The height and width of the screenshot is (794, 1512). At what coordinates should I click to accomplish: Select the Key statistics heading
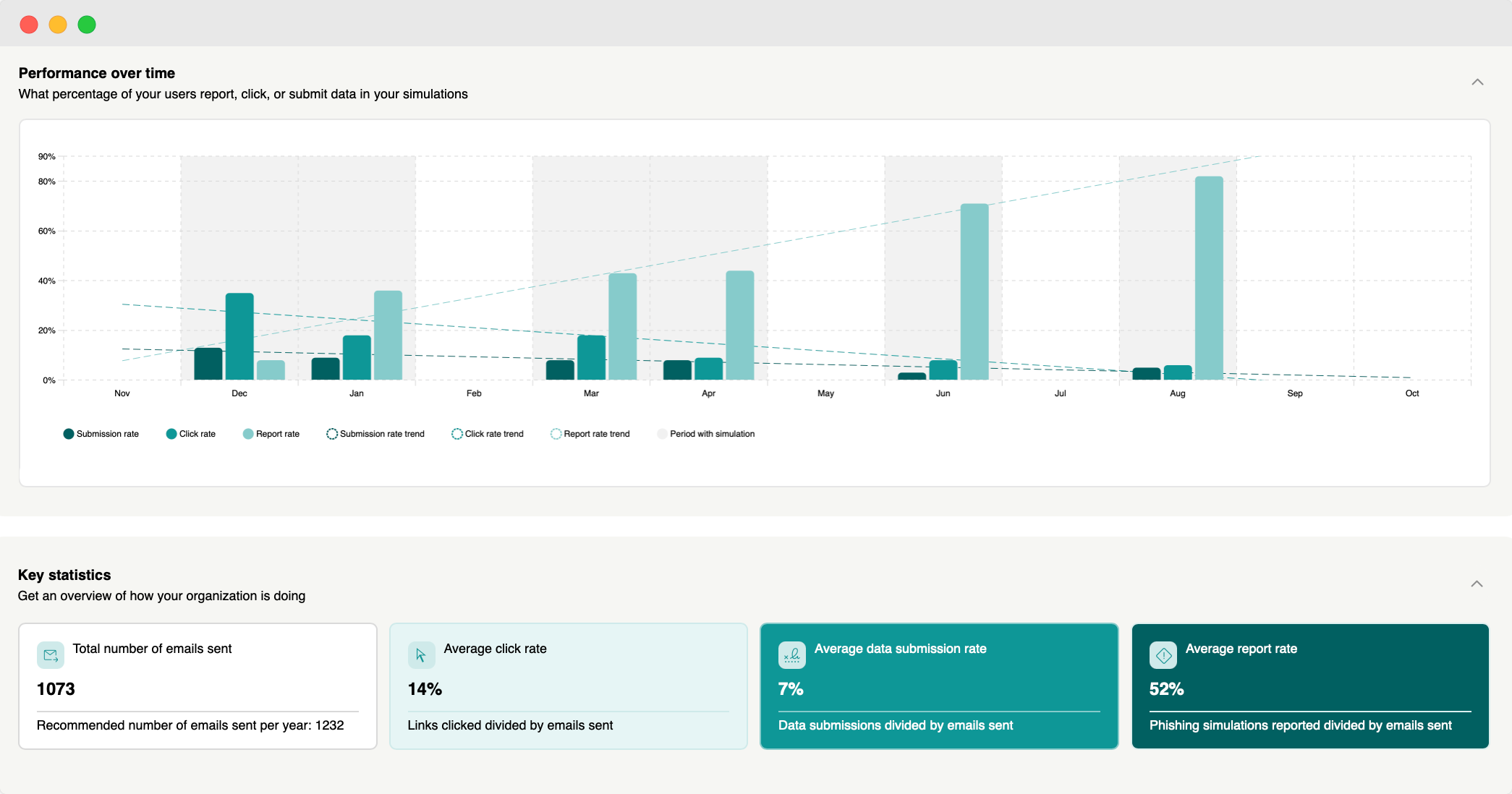(x=64, y=575)
